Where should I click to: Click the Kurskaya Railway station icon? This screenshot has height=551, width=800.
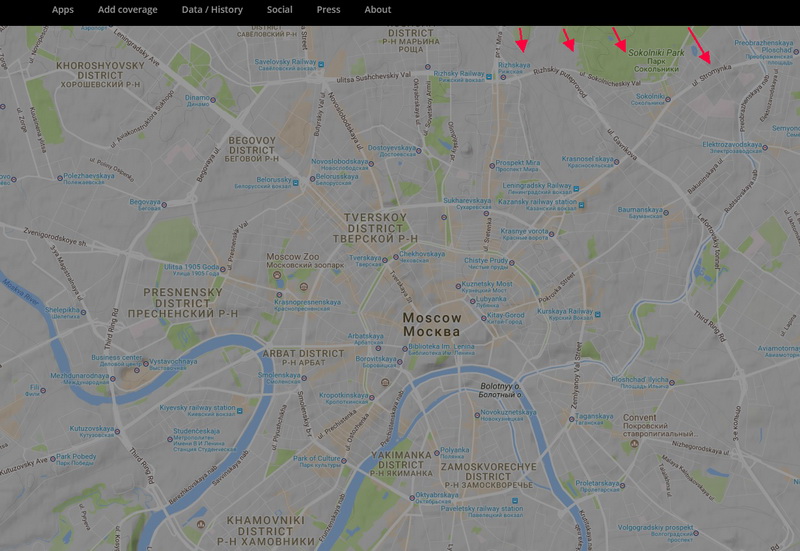[597, 314]
